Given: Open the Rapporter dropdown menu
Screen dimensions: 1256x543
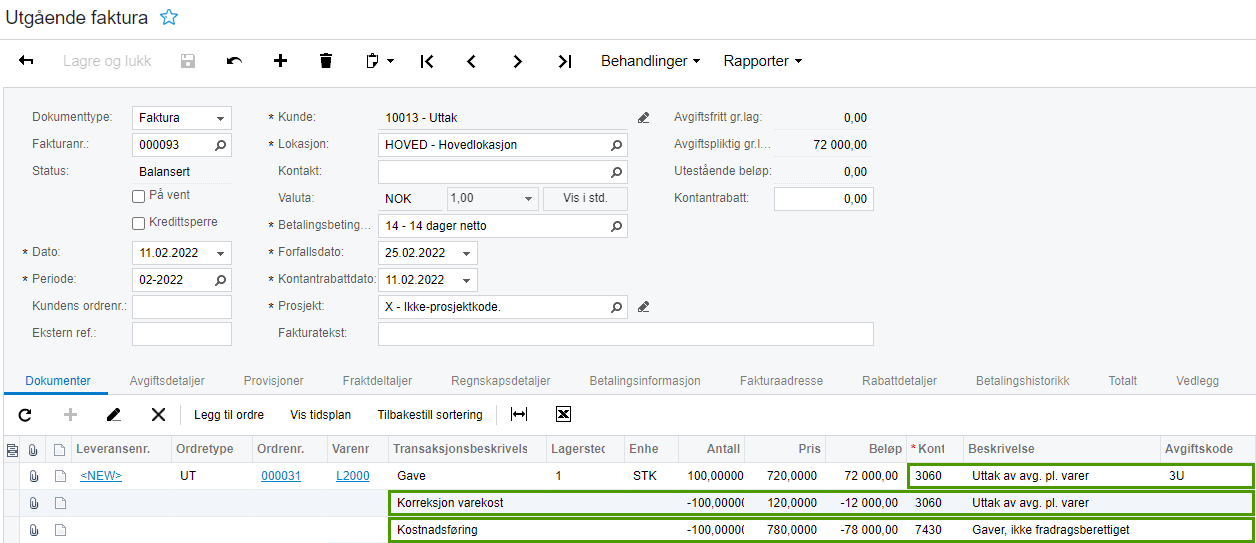Looking at the screenshot, I should 762,61.
